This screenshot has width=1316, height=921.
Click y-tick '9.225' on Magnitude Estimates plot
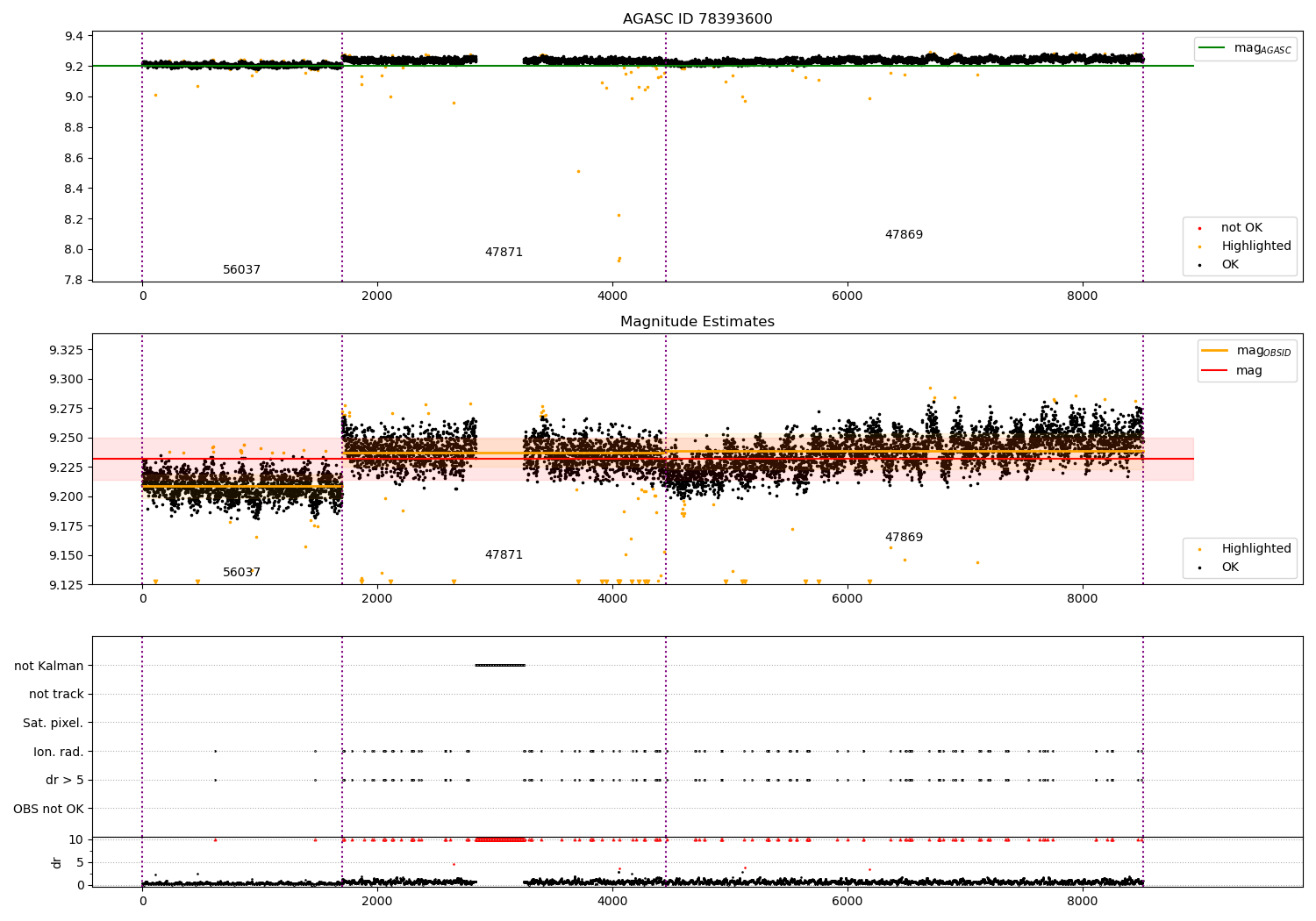pos(67,468)
